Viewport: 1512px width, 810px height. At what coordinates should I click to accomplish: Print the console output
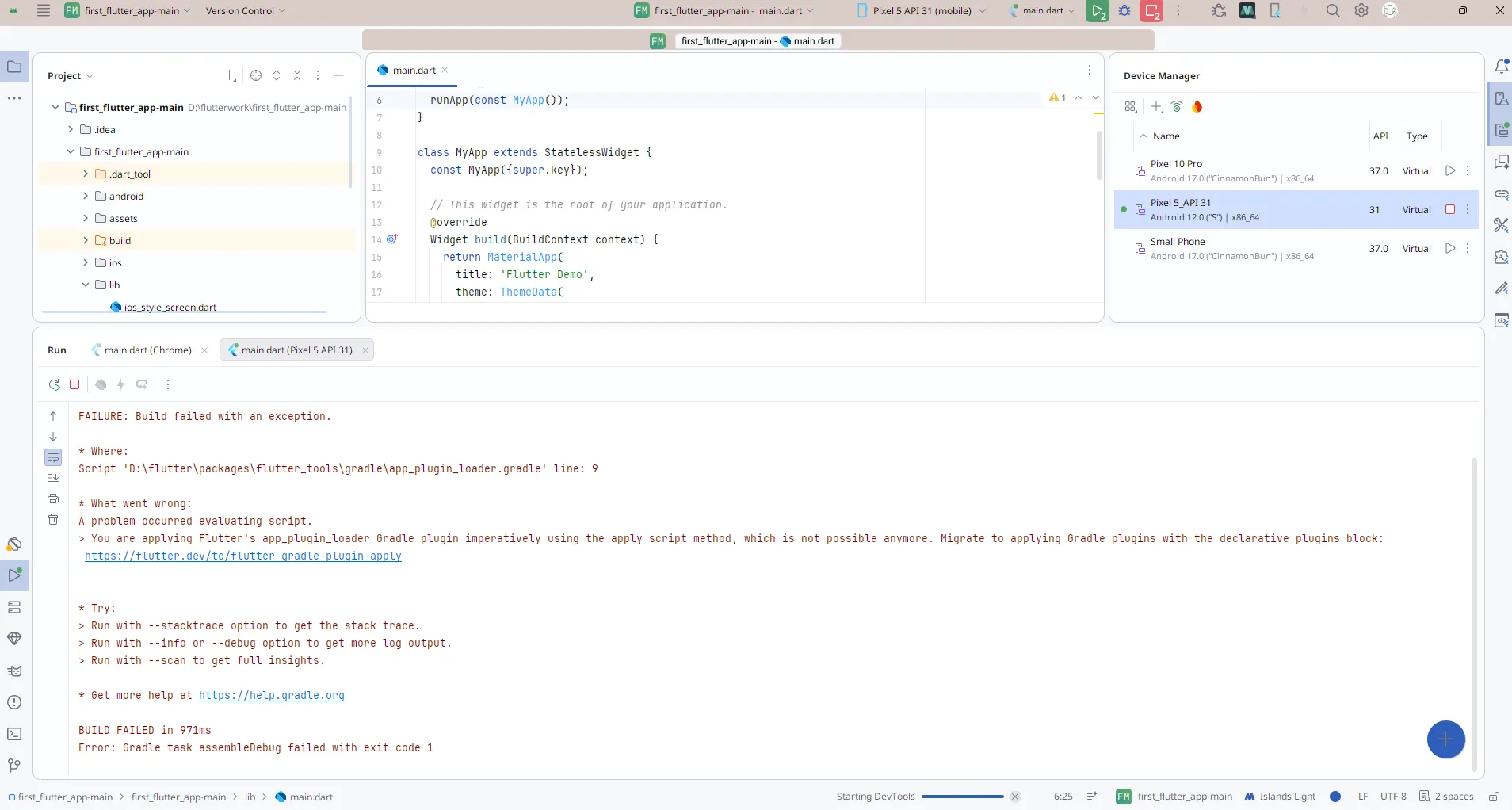tap(53, 499)
